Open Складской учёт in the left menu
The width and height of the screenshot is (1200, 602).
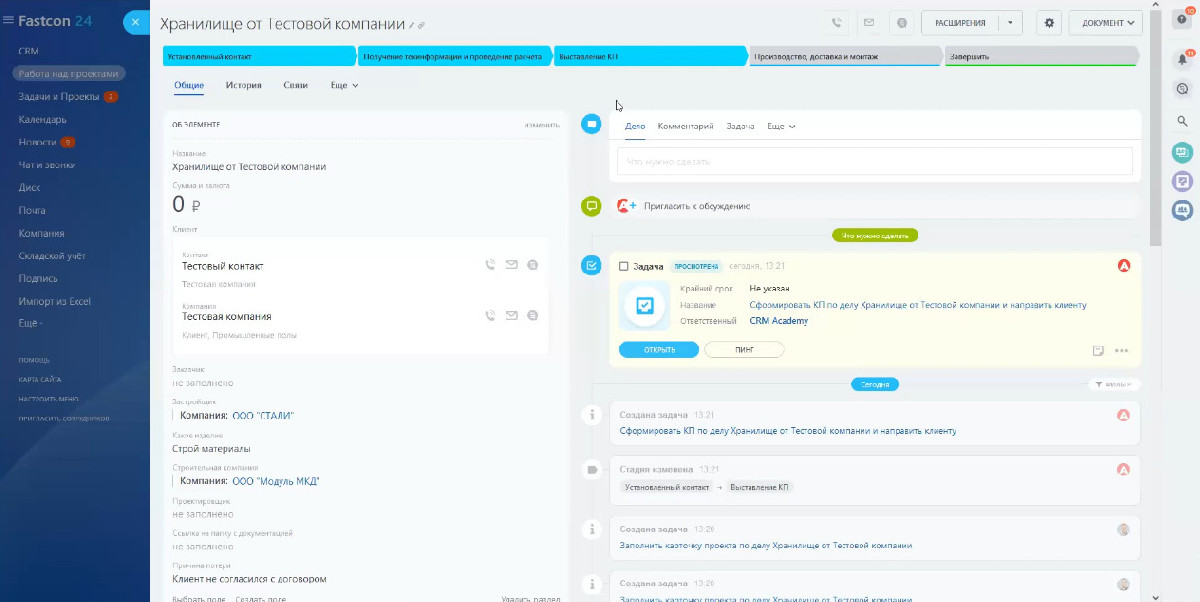pos(52,256)
